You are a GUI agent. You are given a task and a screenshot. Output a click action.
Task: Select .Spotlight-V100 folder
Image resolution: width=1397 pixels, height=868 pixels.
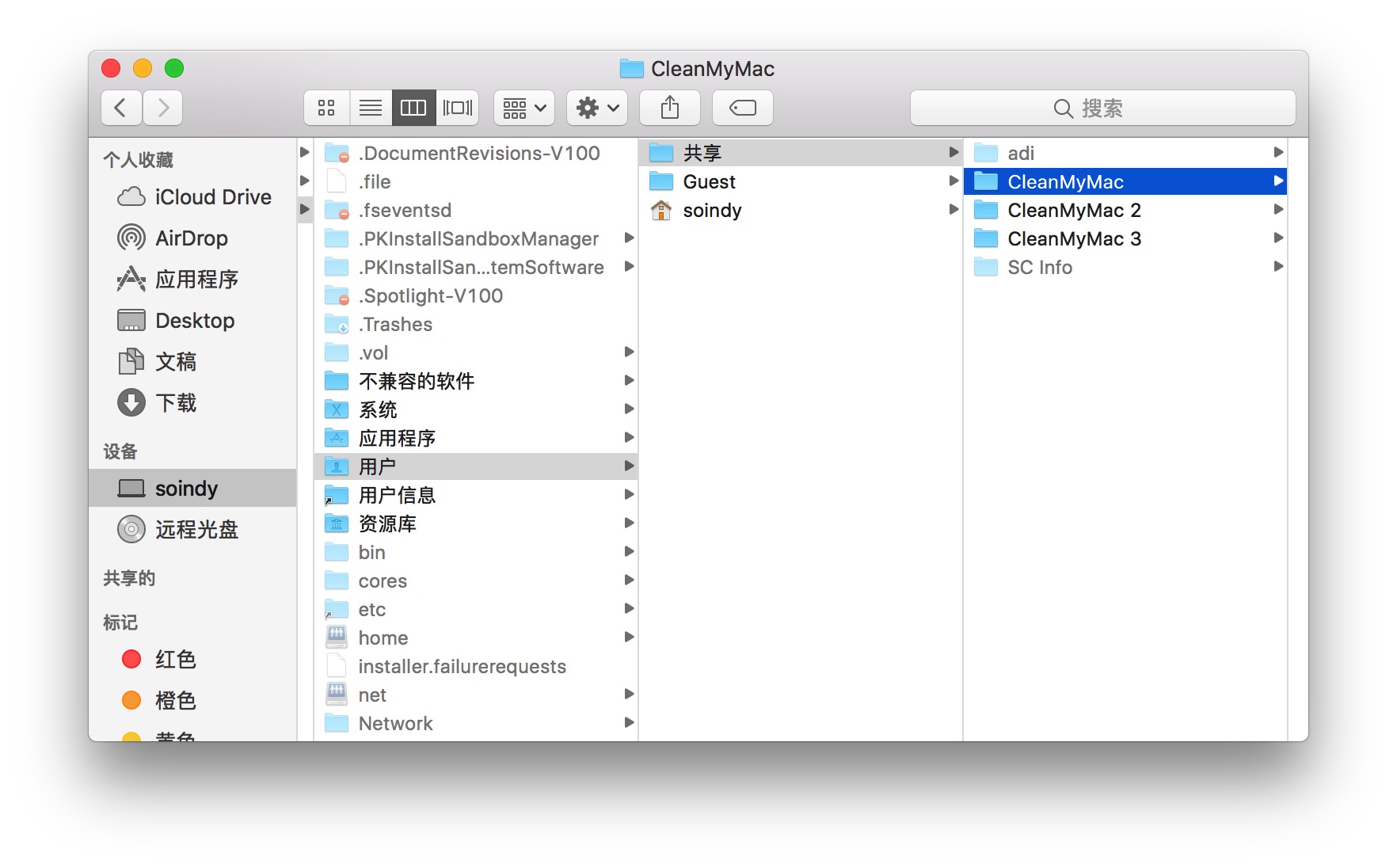(475, 295)
